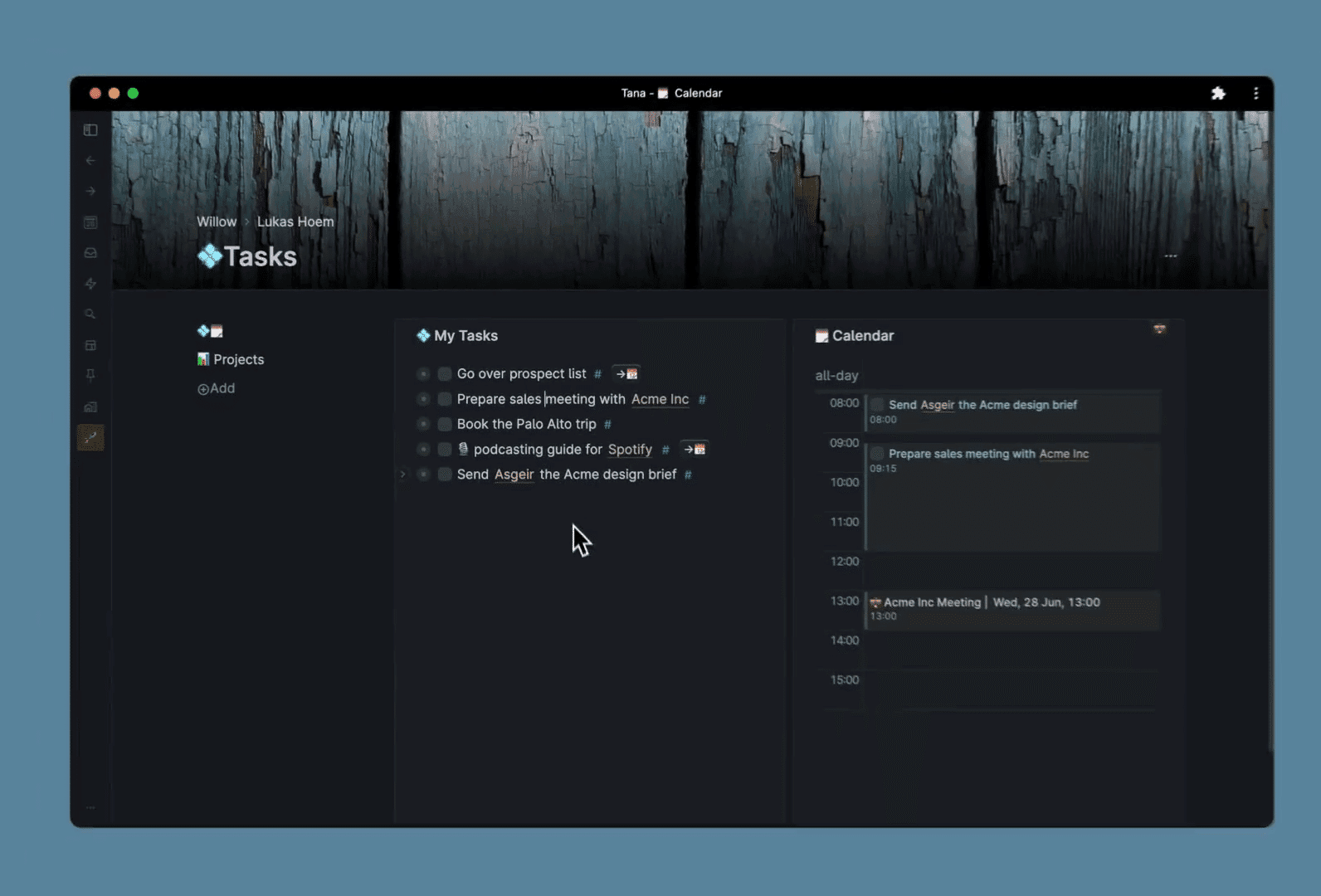Tick calendar checkbox for Prepare sales meeting event
Screen dimensions: 1321x896
pos(877,454)
